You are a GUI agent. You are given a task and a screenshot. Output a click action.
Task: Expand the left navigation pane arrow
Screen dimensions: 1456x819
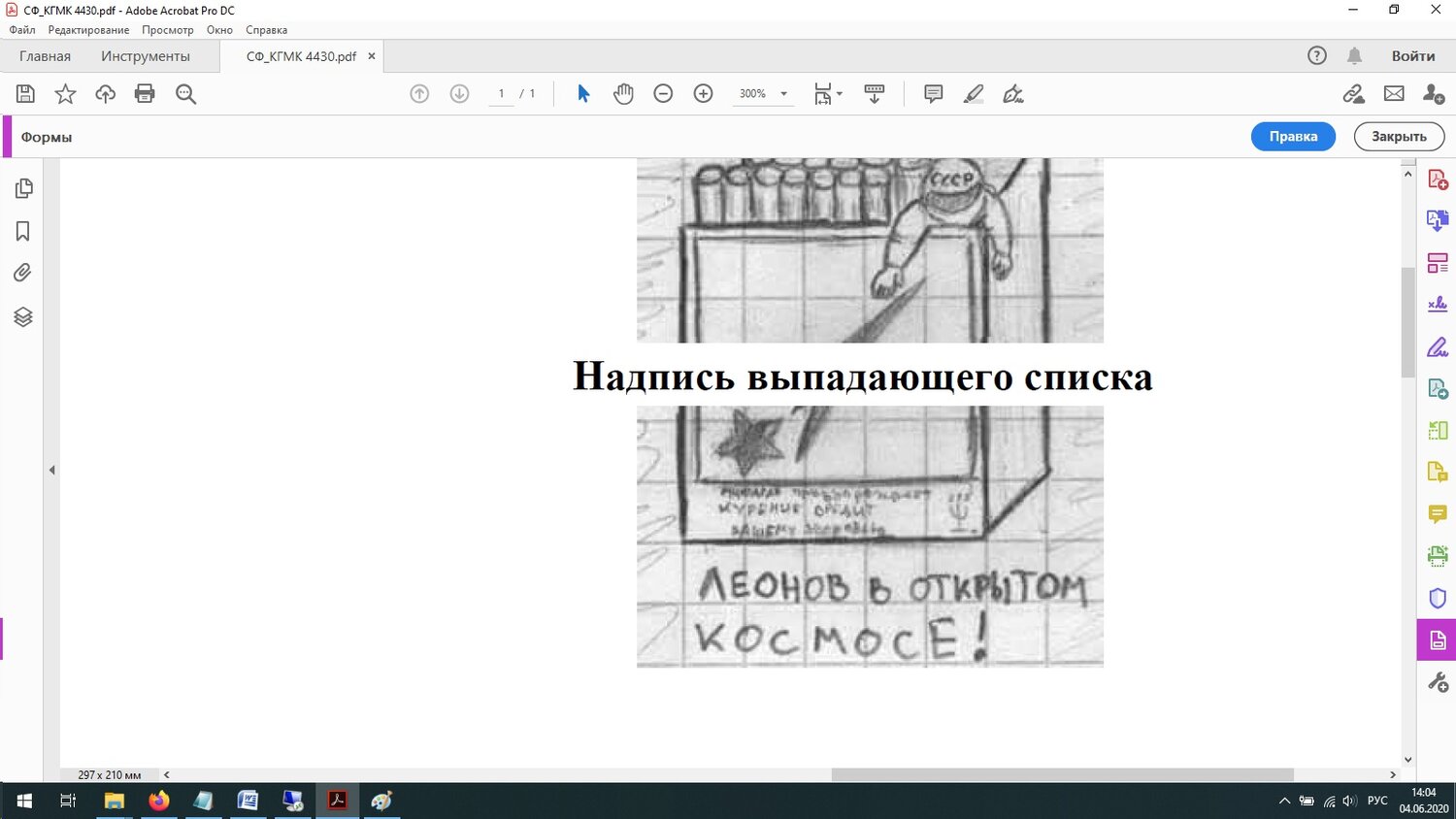(52, 470)
